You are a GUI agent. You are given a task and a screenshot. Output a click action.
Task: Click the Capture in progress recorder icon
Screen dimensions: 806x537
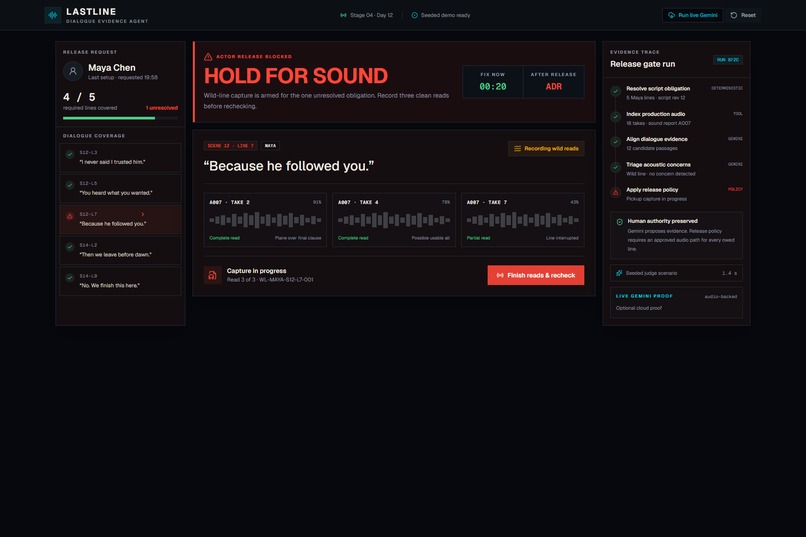tap(212, 275)
